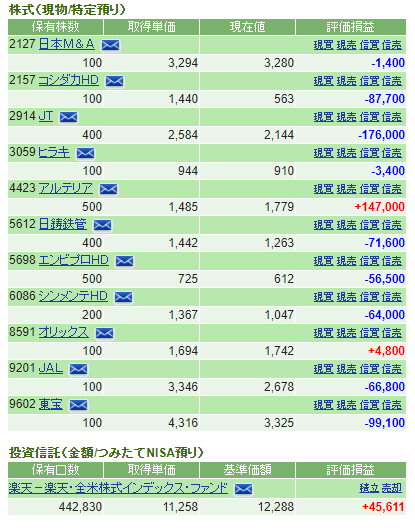Click the 積立 link for the Rakuten fund
The height and width of the screenshot is (528, 415).
(370, 488)
